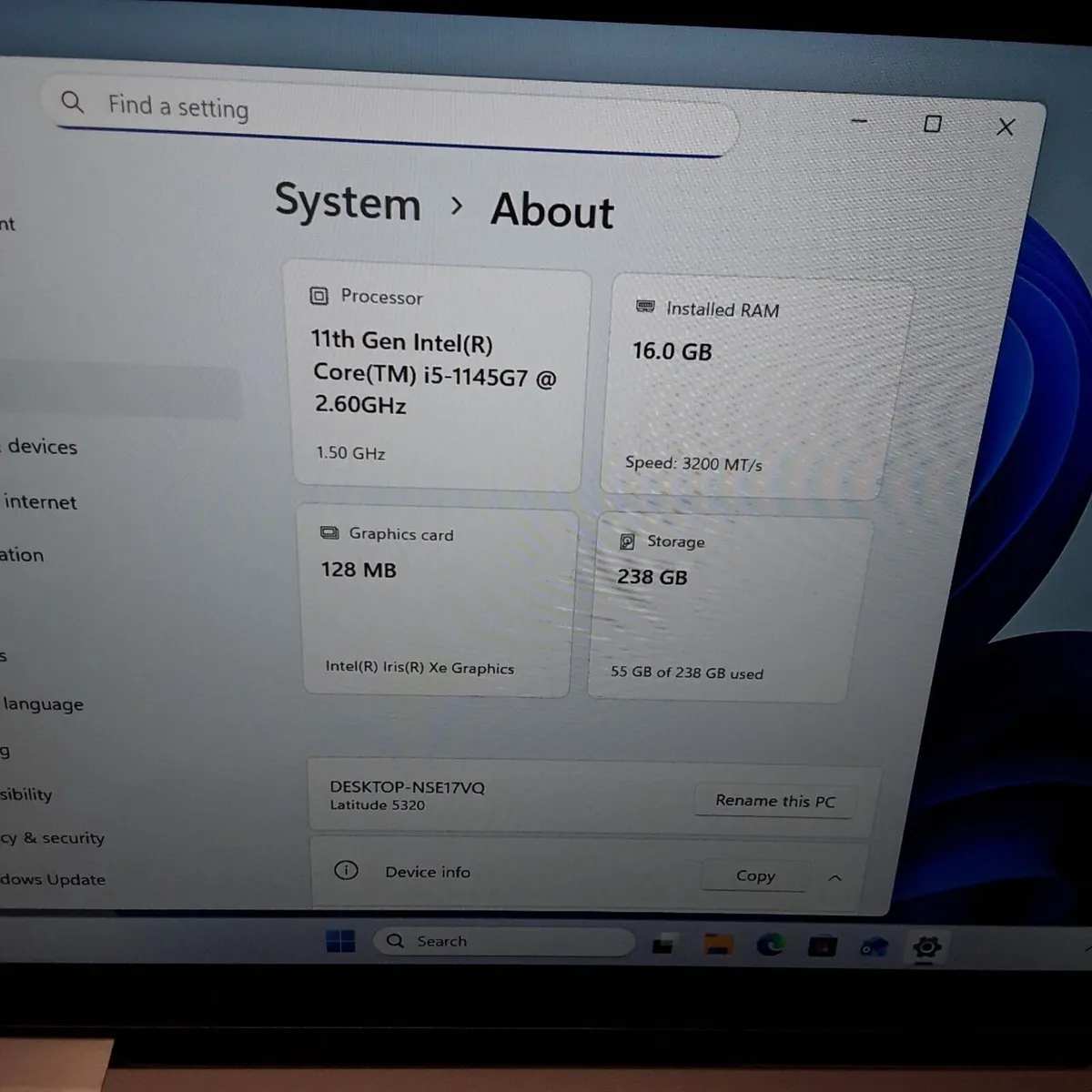The width and height of the screenshot is (1092, 1092).
Task: Click the 16.0 GB RAM value
Action: tap(672, 351)
